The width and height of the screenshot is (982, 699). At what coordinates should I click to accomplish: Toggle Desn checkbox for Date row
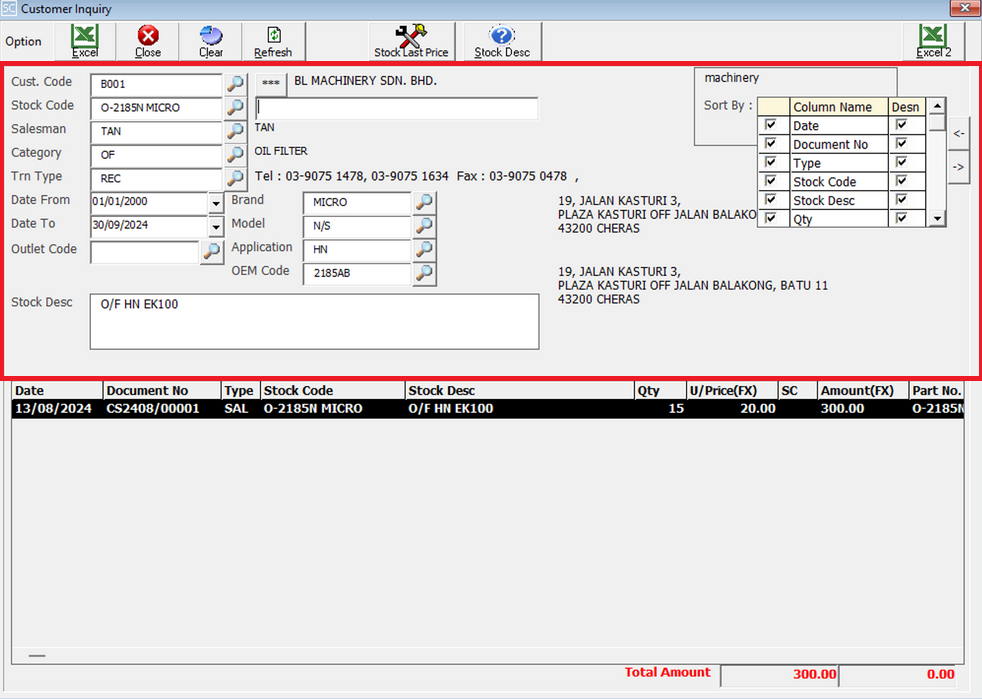[901, 125]
